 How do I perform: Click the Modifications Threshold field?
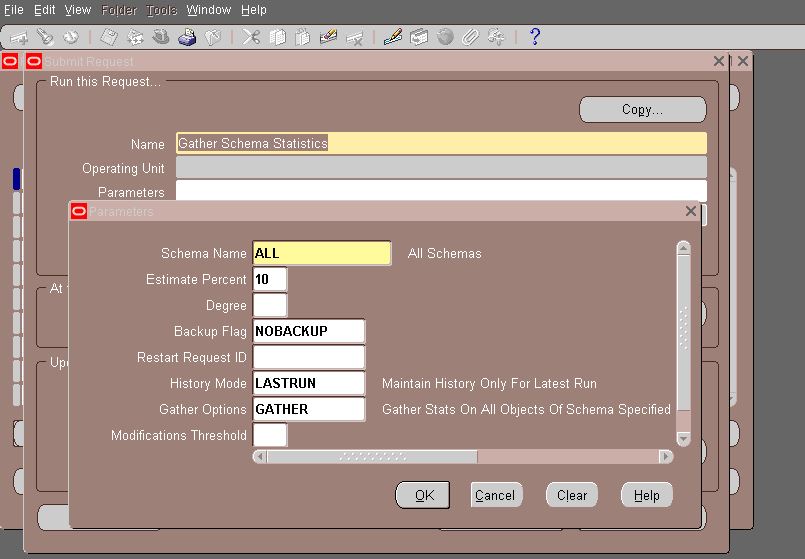click(270, 435)
